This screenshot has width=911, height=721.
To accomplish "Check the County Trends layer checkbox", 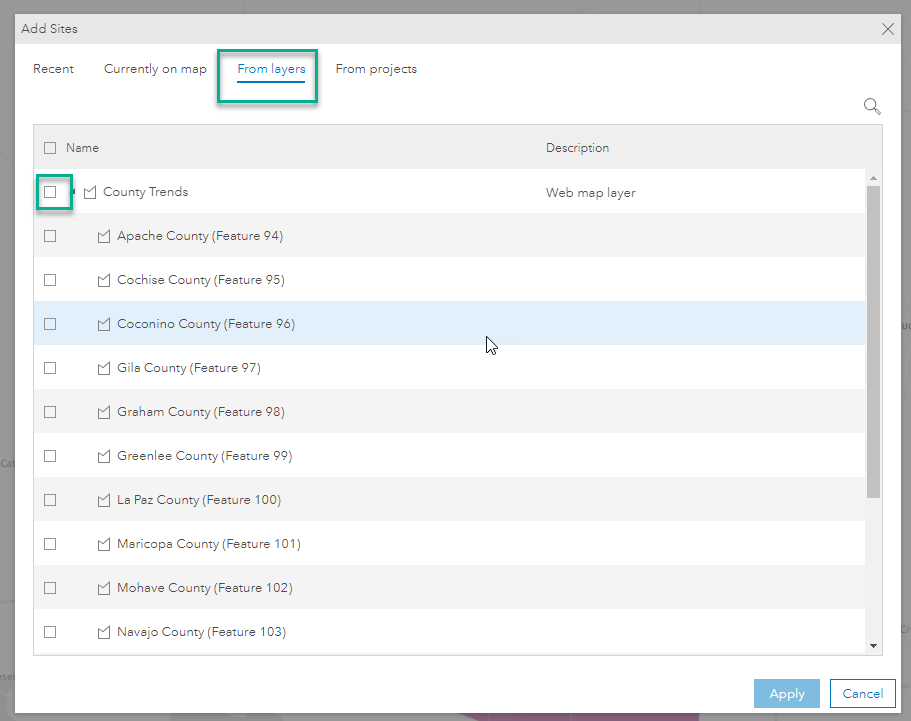I will pyautogui.click(x=50, y=192).
